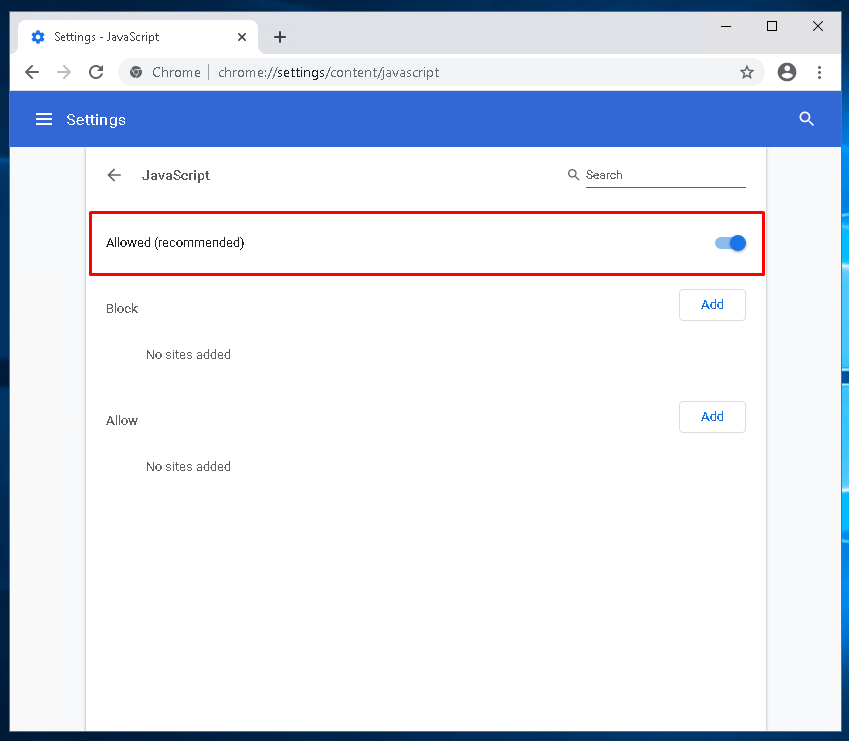Click the search icon in the blue Settings bar
The width and height of the screenshot is (849, 741).
(x=806, y=119)
